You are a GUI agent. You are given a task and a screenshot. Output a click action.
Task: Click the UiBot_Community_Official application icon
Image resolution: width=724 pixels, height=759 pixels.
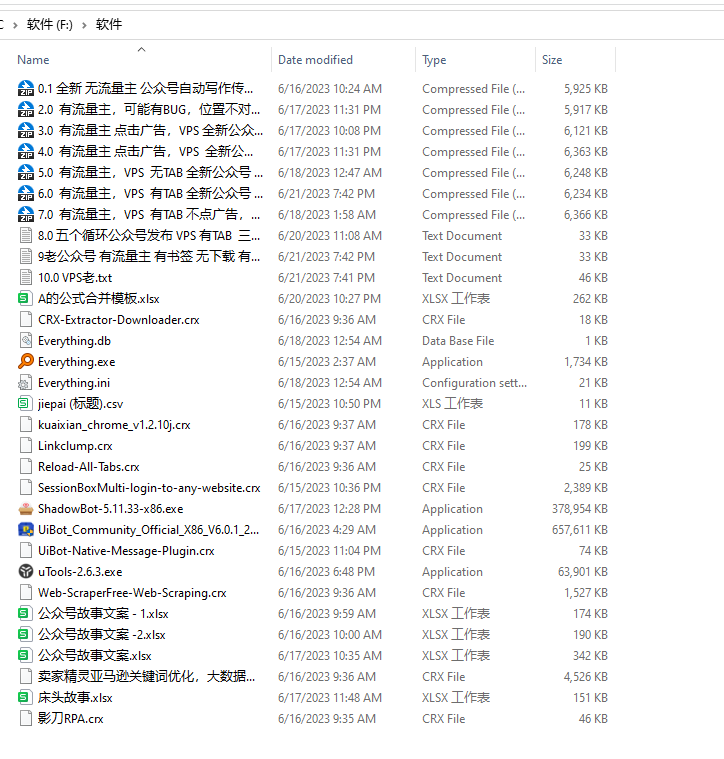26,530
